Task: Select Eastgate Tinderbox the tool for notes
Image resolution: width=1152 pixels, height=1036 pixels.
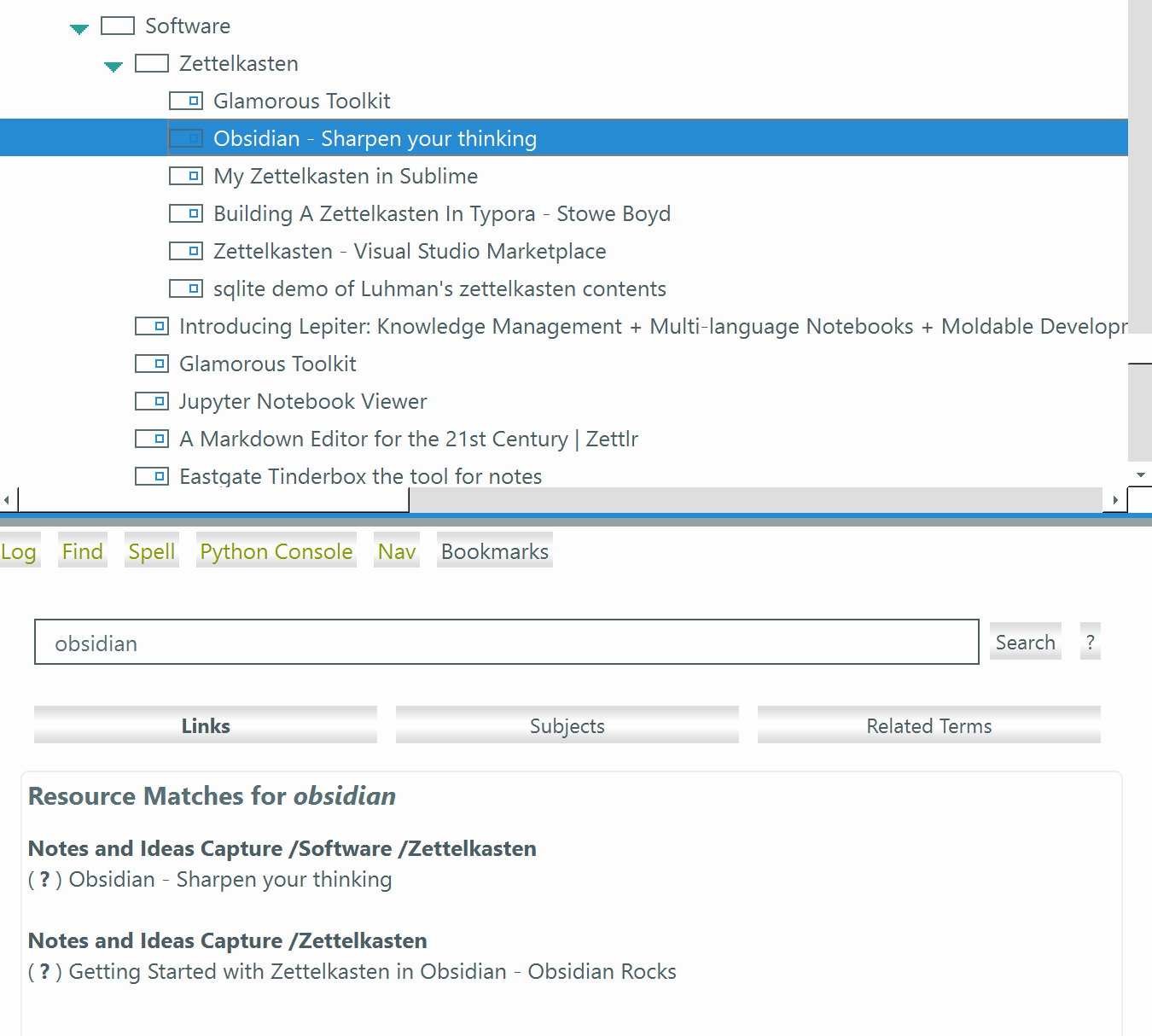Action: [x=361, y=476]
